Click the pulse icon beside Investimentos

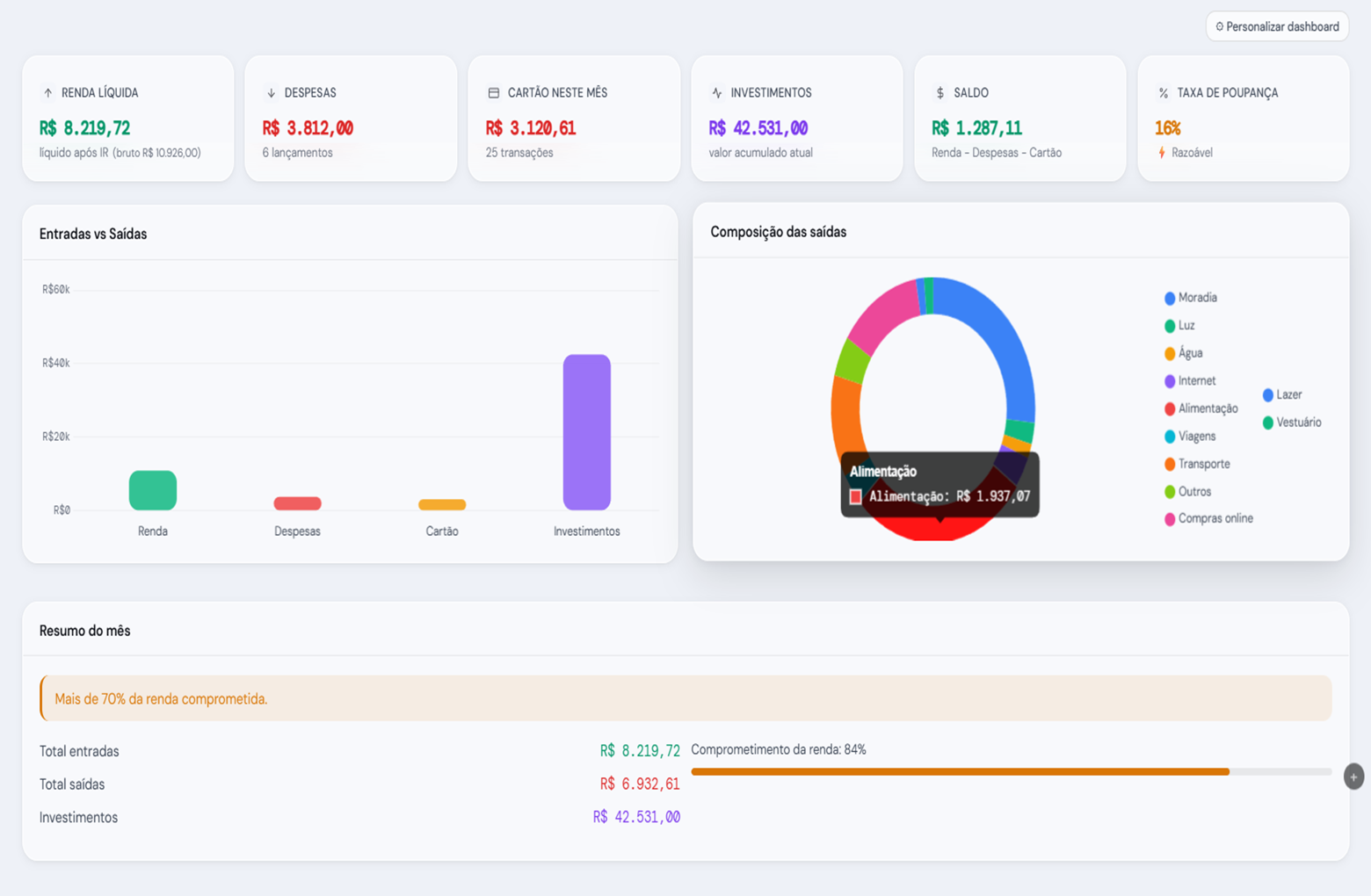tap(717, 92)
